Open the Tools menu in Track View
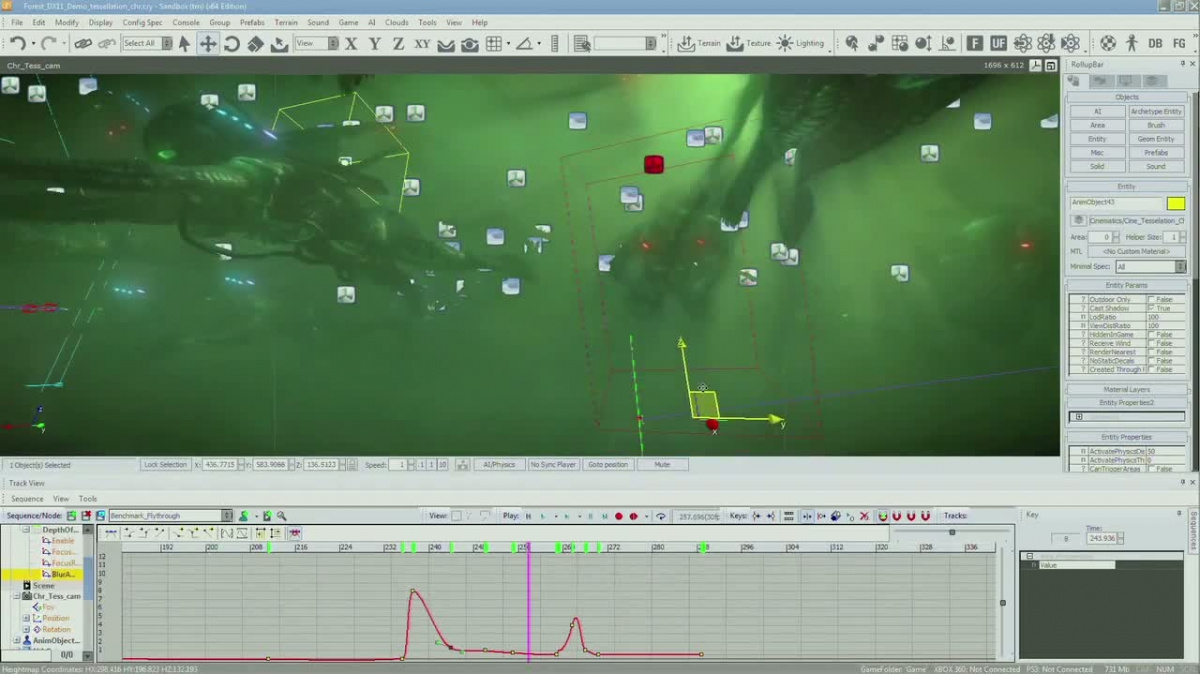Image resolution: width=1200 pixels, height=674 pixels. 88,498
